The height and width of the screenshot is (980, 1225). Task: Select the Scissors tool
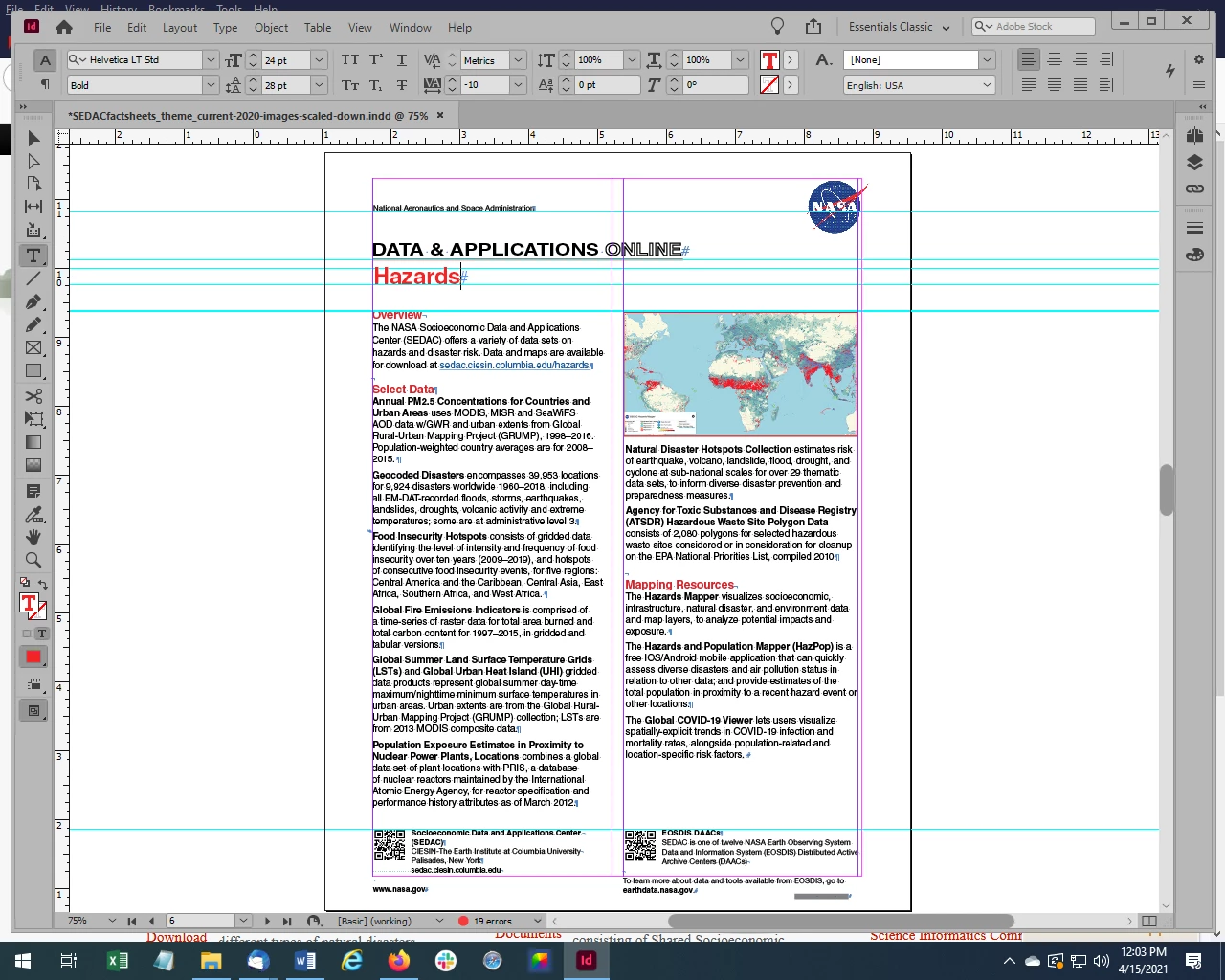(33, 395)
